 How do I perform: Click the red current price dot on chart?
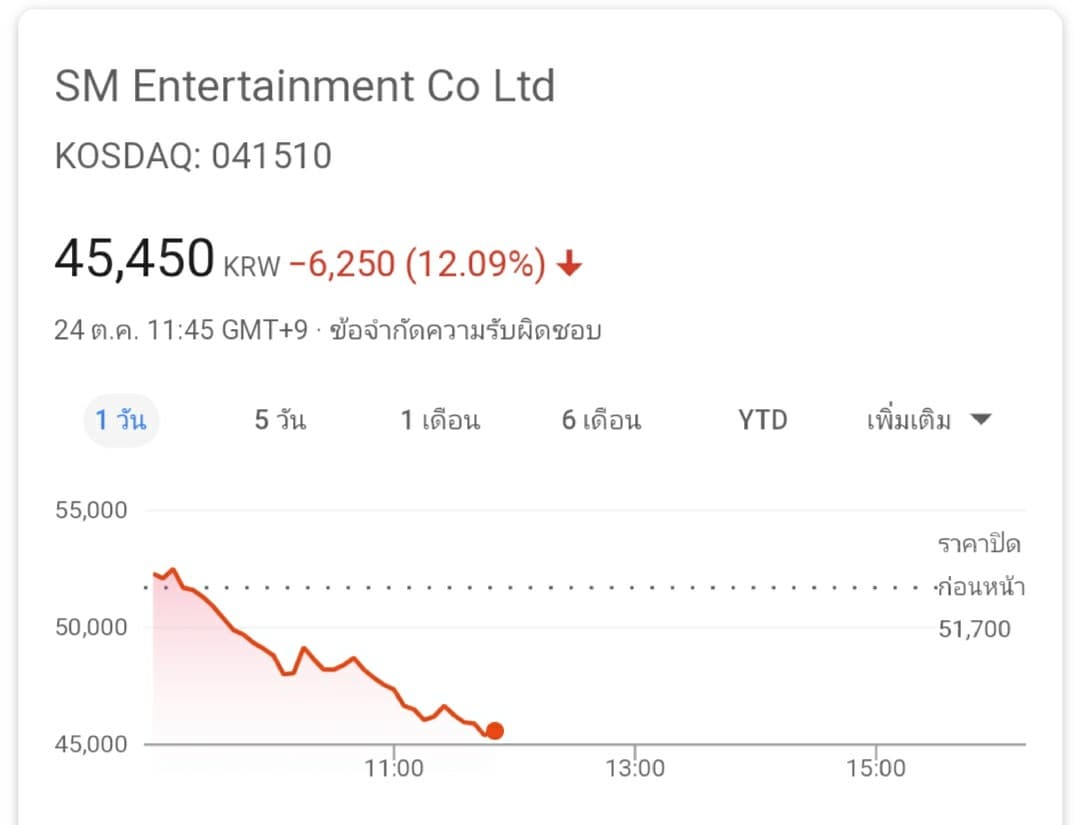[x=495, y=731]
